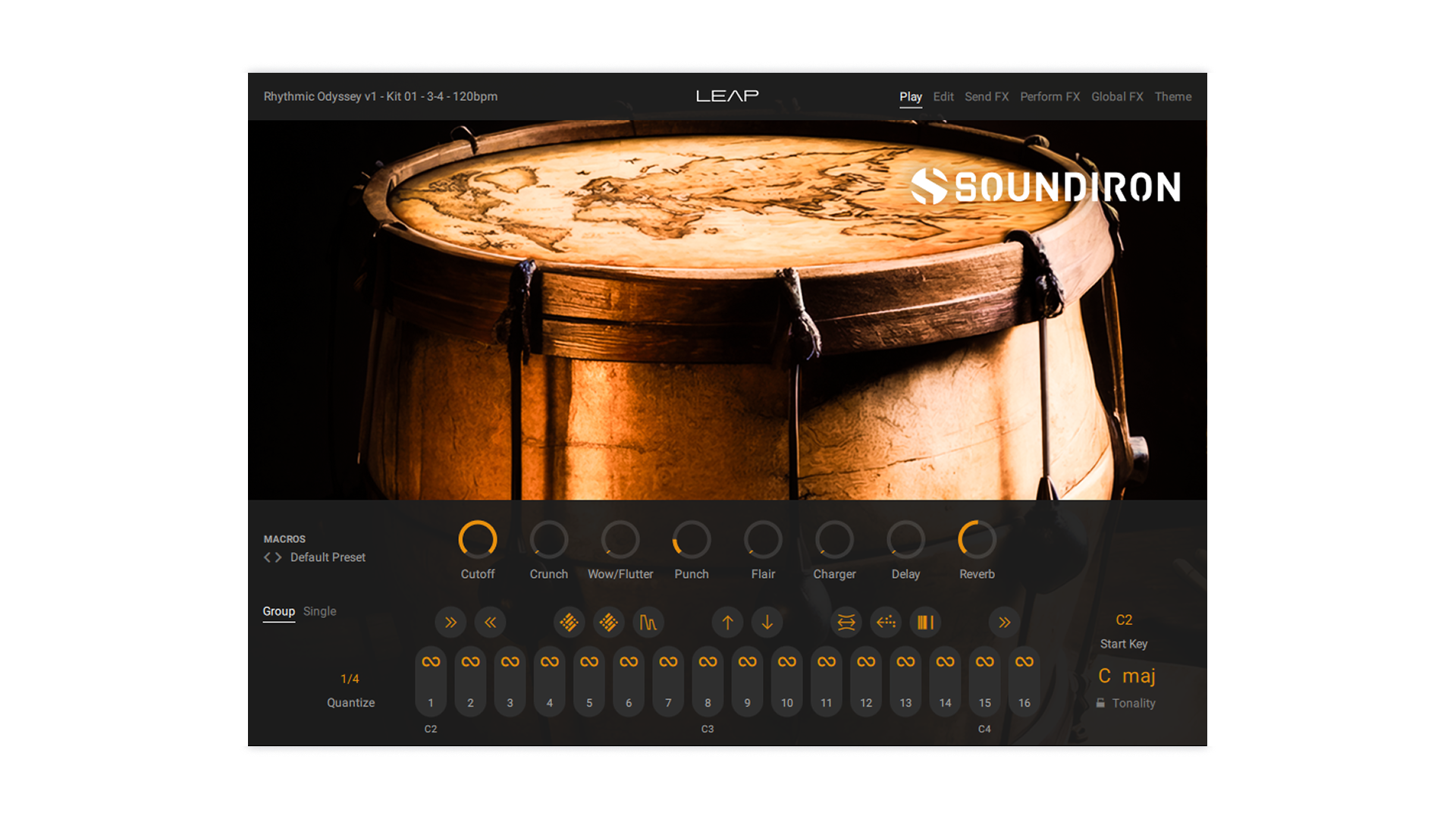The image size is (1456, 819).
Task: Select loop pad 9
Action: [x=747, y=682]
